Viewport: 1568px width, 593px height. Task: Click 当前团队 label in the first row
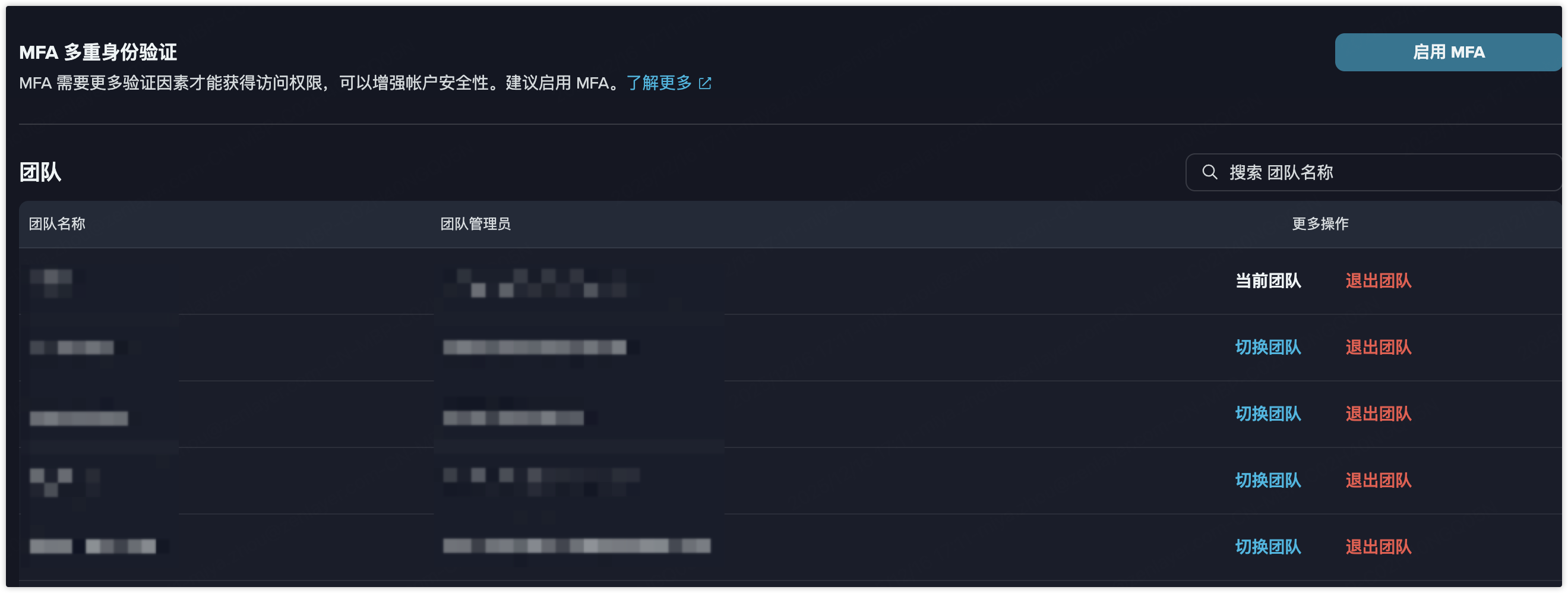1268,280
